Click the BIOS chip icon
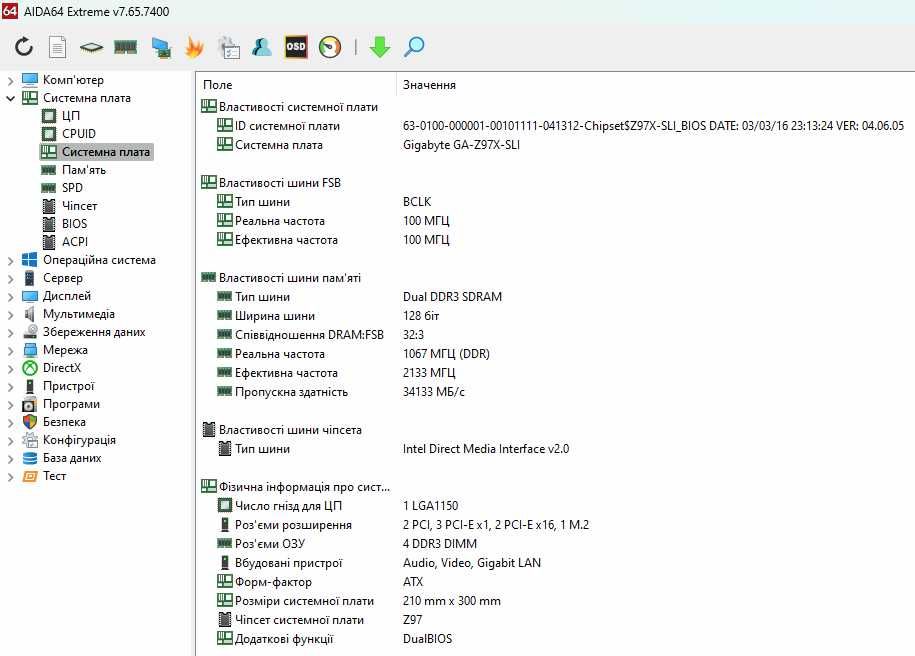 [x=49, y=224]
